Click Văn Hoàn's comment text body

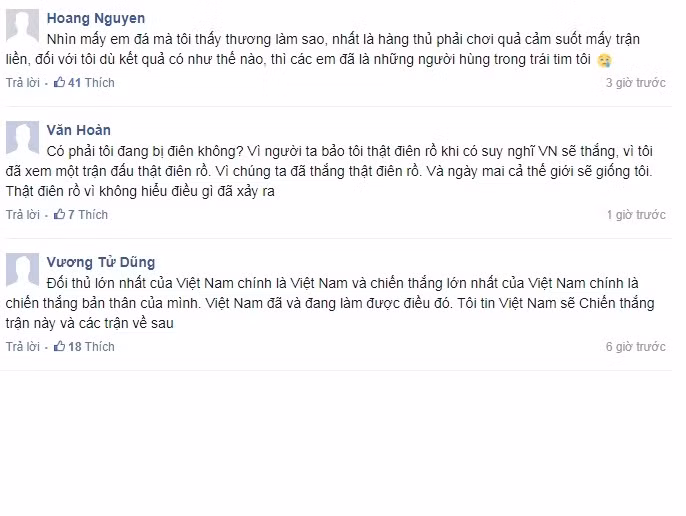click(329, 172)
